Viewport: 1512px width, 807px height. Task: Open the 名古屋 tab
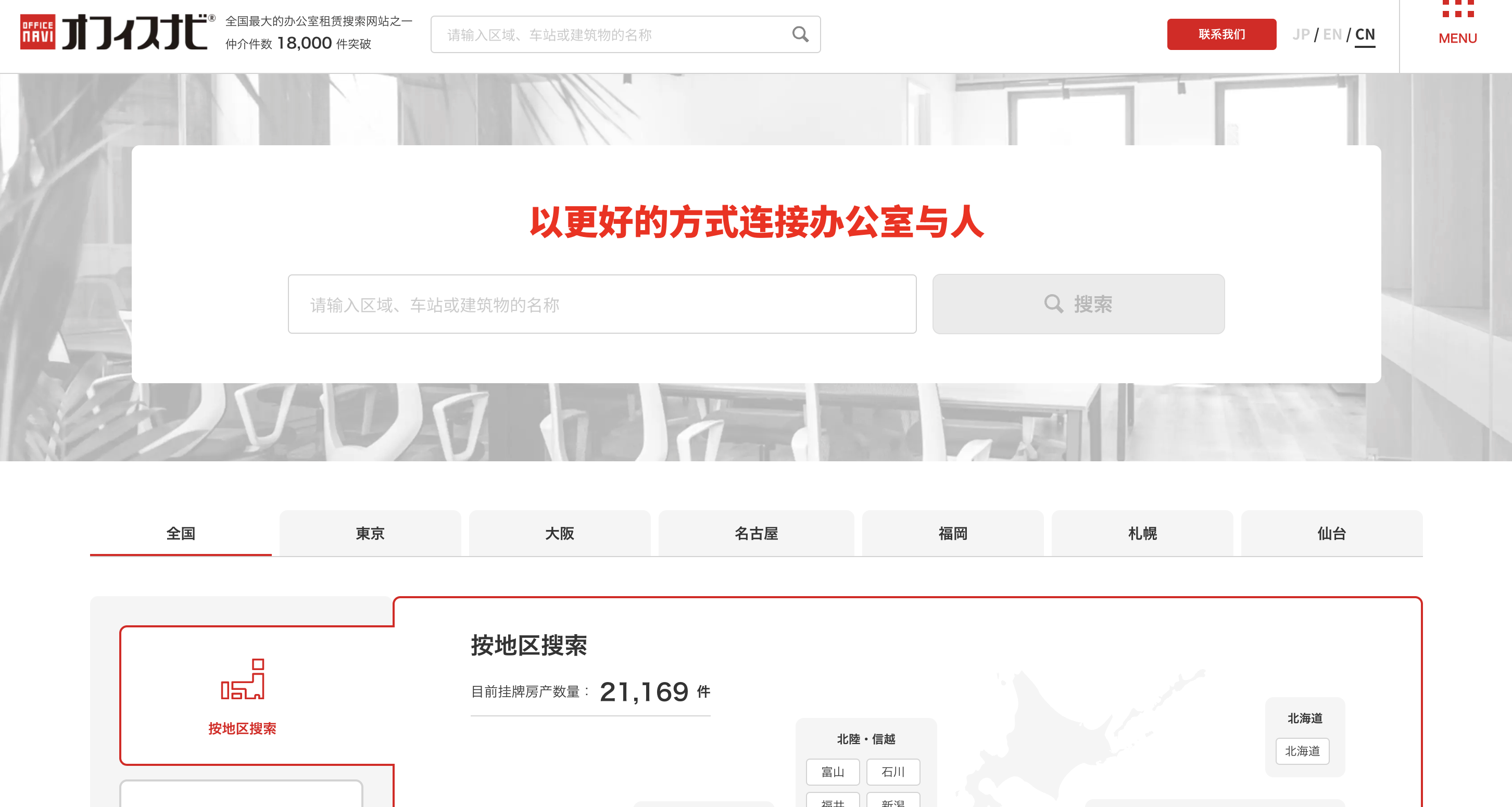pyautogui.click(x=756, y=533)
